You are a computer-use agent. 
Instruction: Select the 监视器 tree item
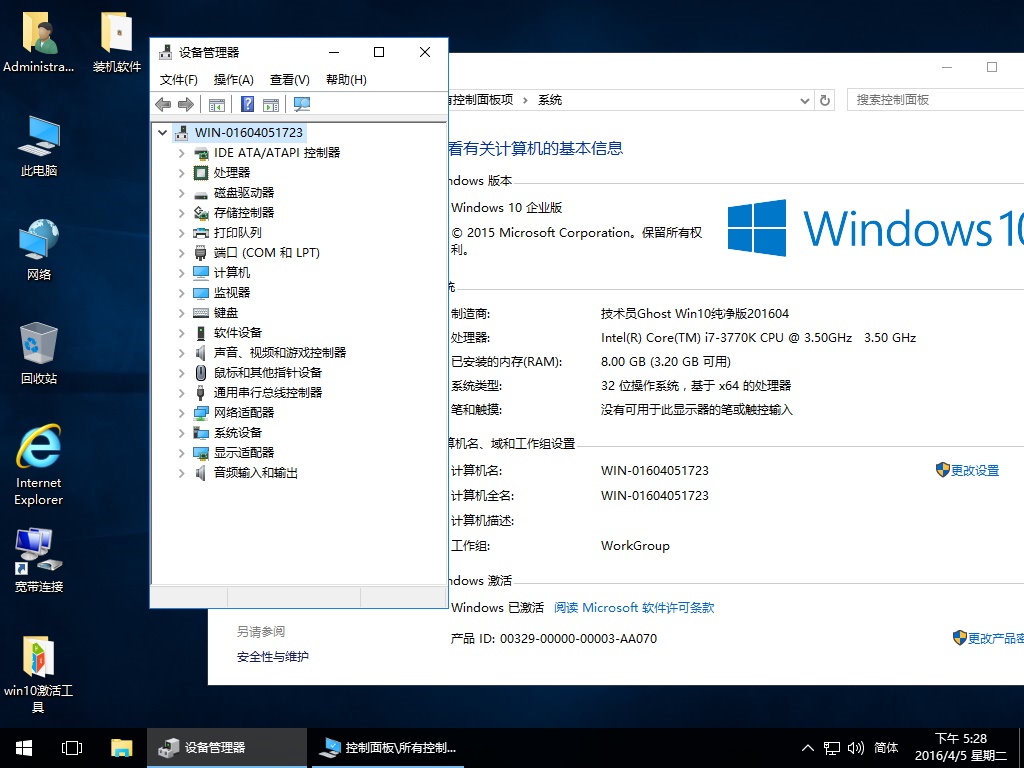(x=232, y=293)
